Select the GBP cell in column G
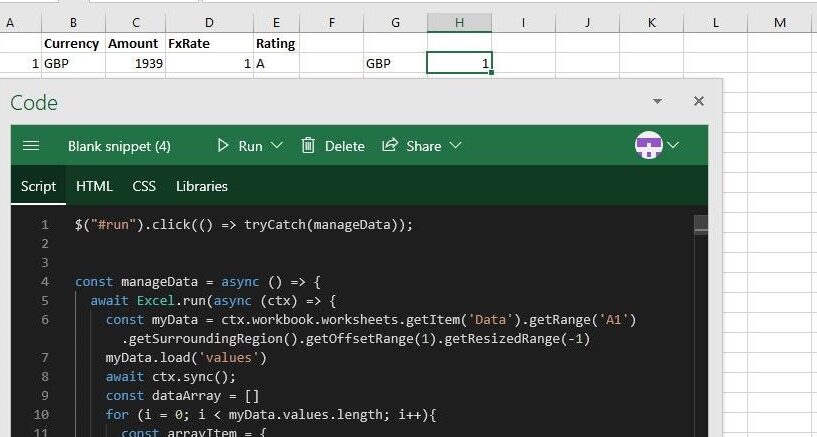This screenshot has height=437, width=817. coord(395,64)
